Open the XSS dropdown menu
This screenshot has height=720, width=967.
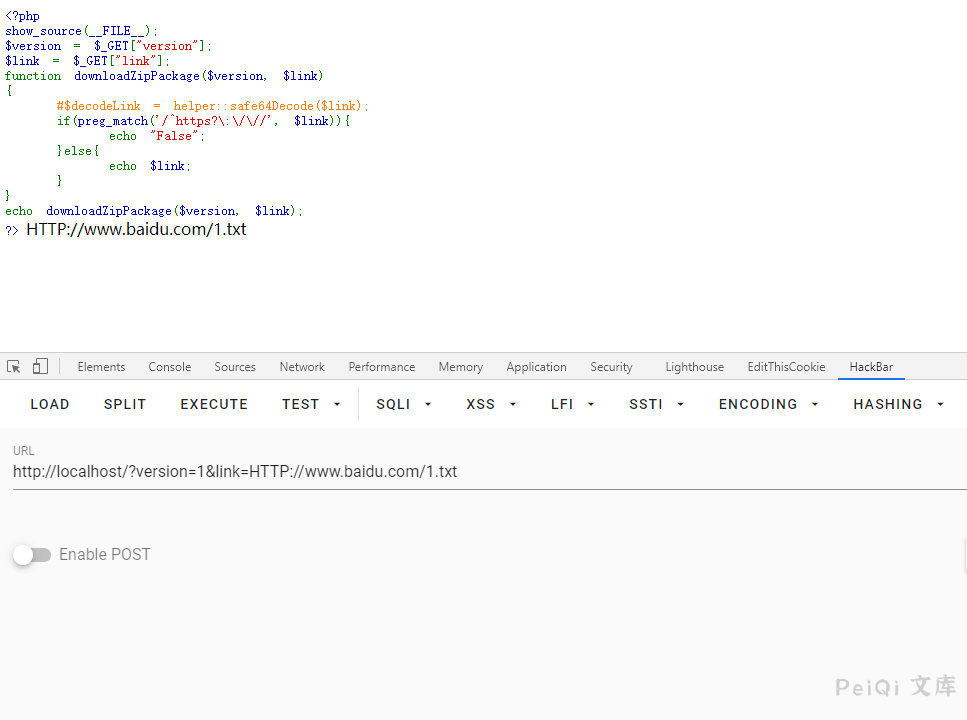491,404
